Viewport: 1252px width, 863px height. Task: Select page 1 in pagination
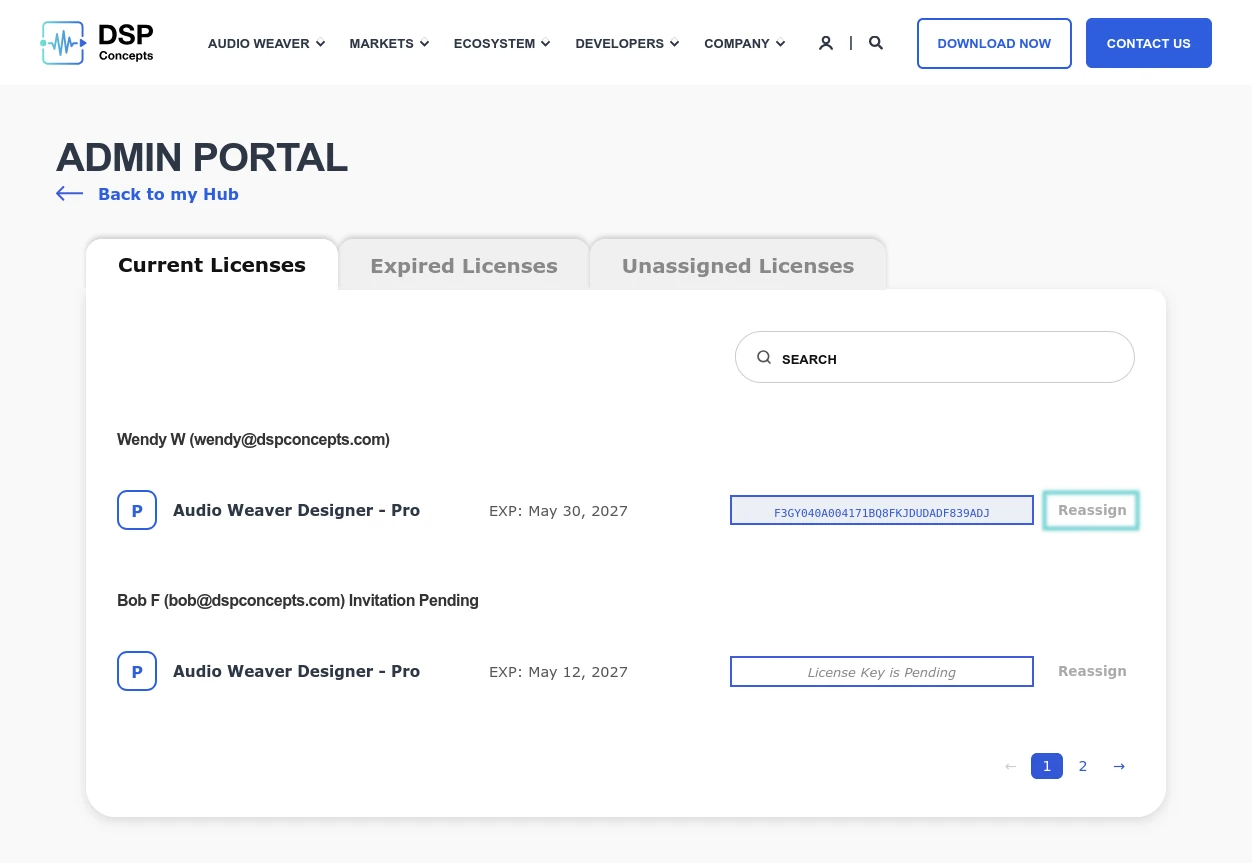point(1047,766)
